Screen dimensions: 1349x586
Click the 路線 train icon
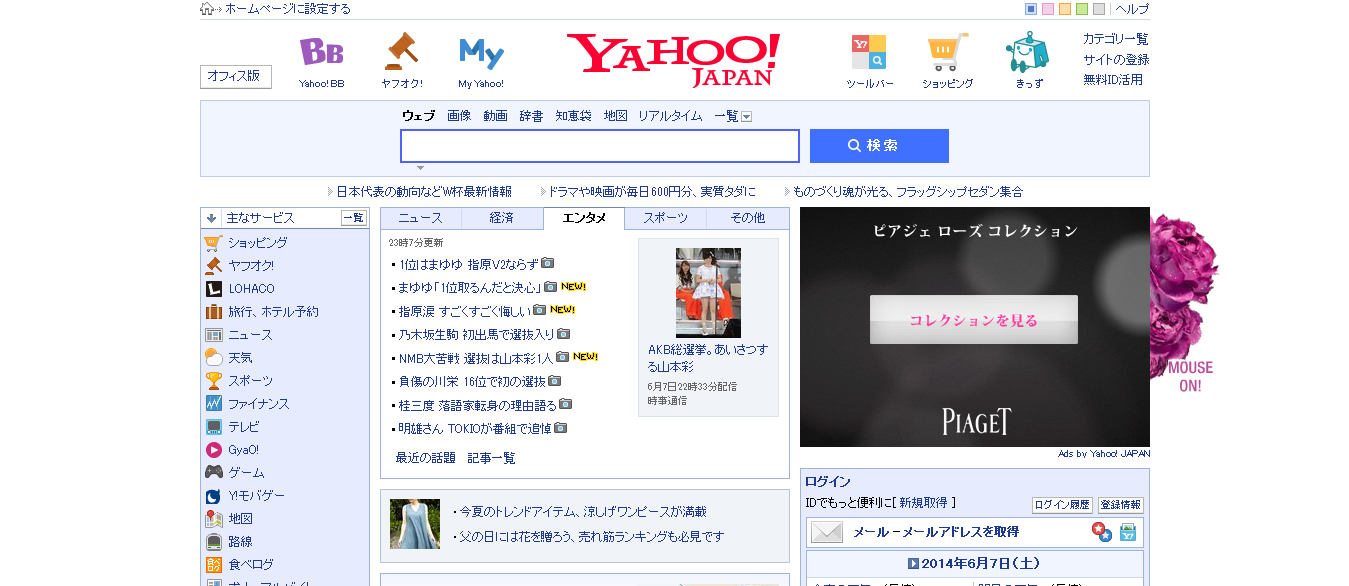[213, 542]
